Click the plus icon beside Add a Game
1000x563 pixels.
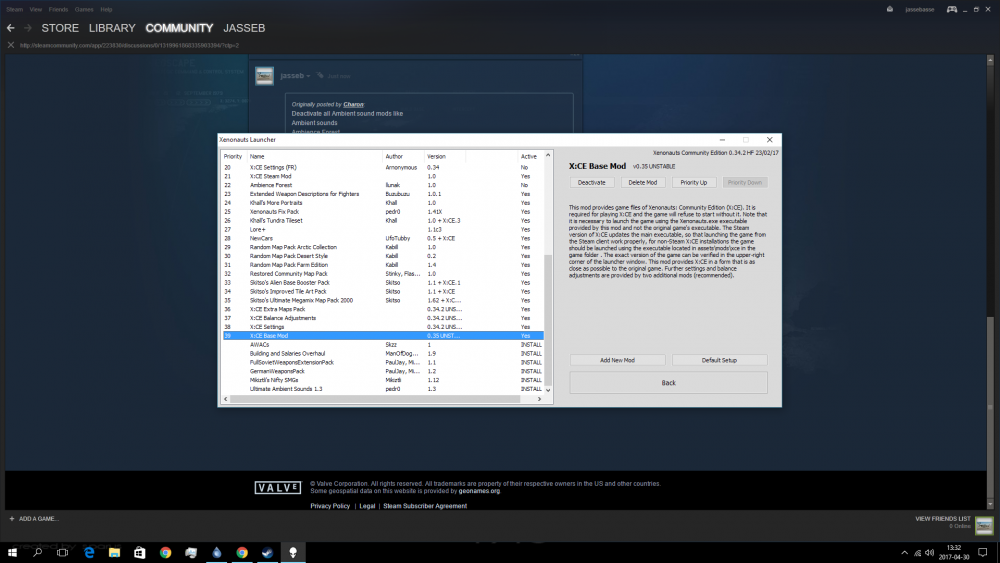11,519
